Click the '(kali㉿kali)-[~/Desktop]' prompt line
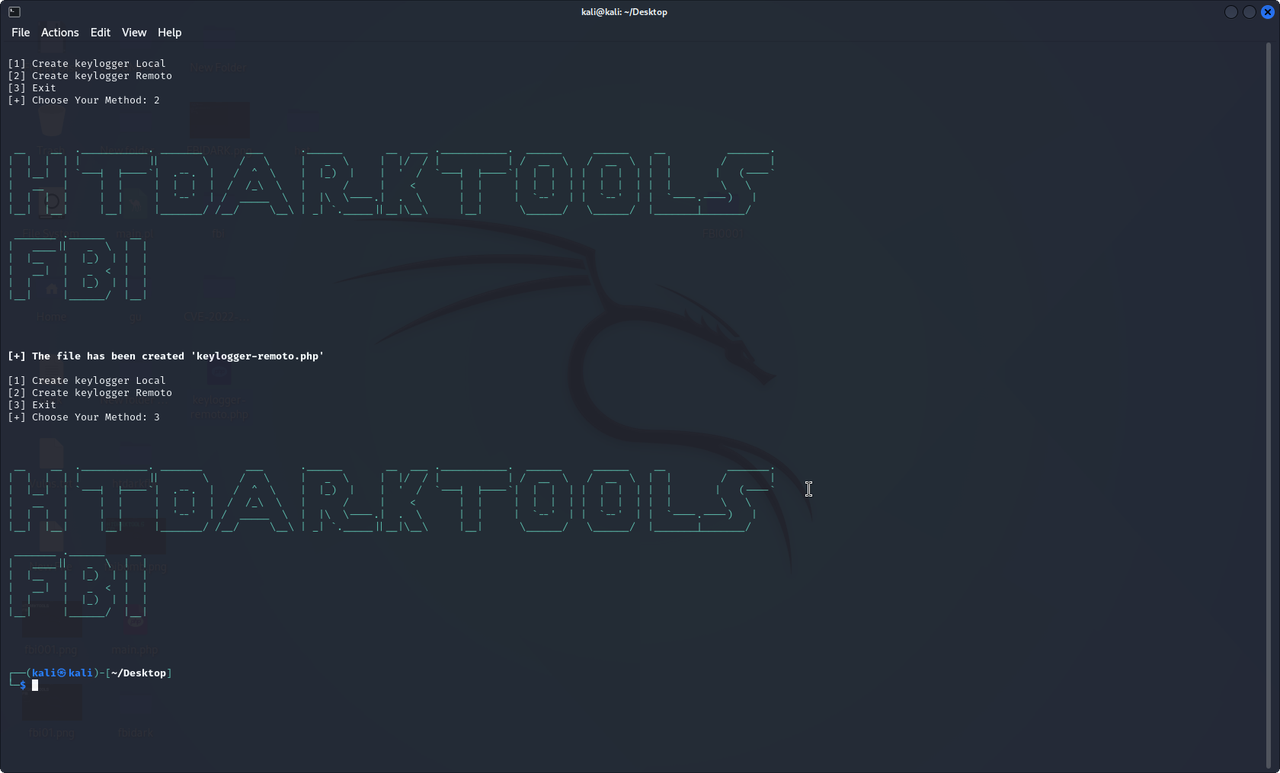Viewport: 1280px width, 773px height. 91,673
